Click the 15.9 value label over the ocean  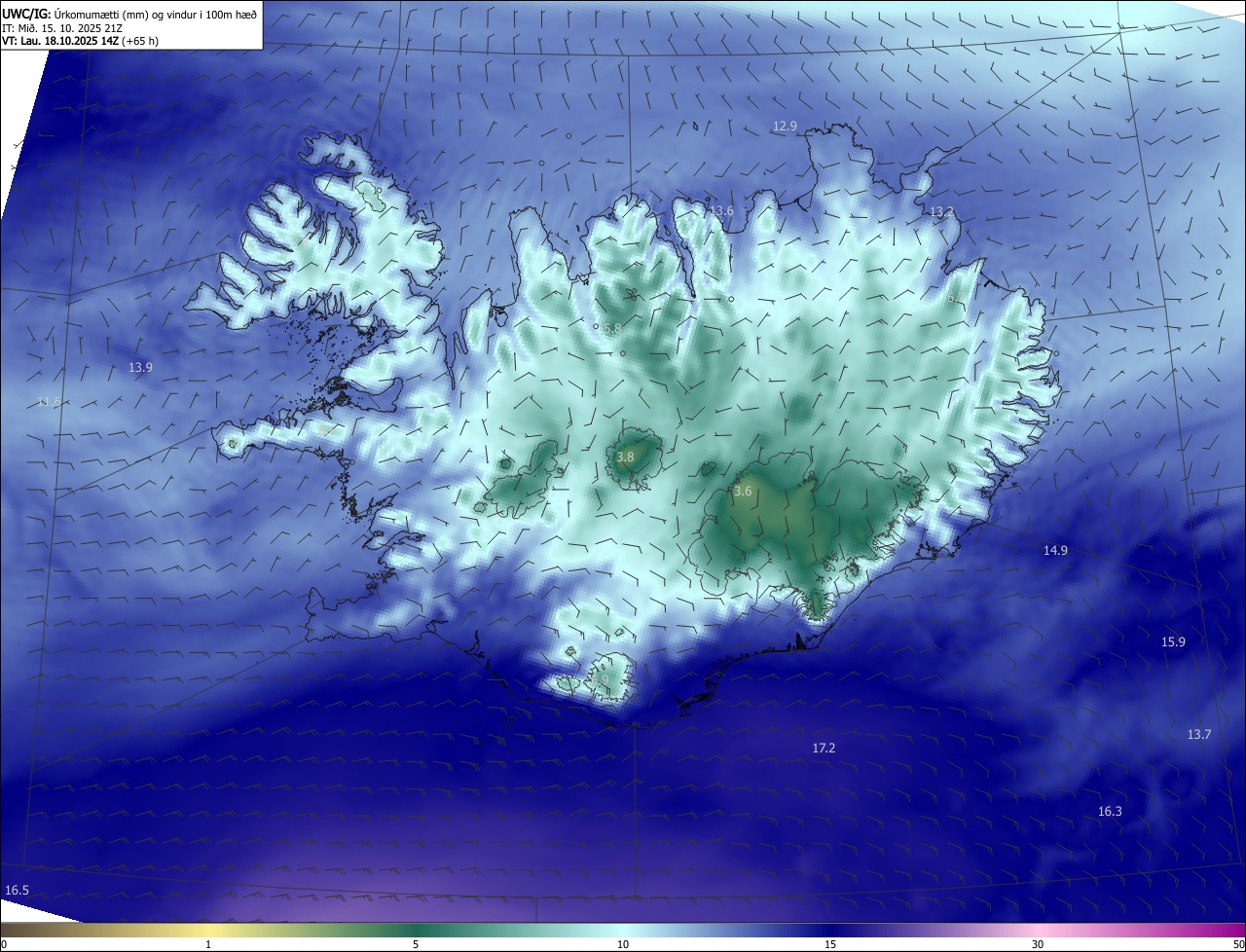pos(1173,642)
